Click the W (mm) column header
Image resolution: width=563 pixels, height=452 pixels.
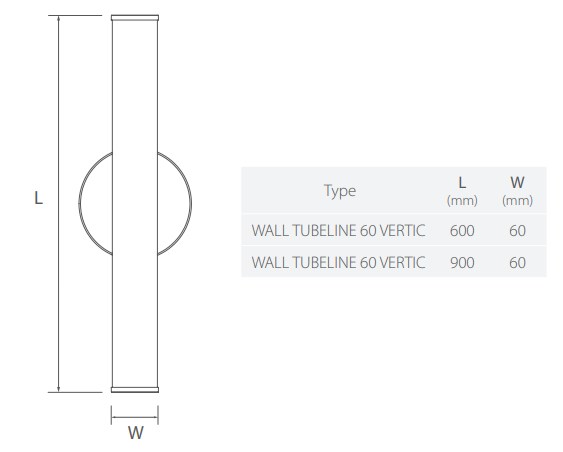pos(517,191)
